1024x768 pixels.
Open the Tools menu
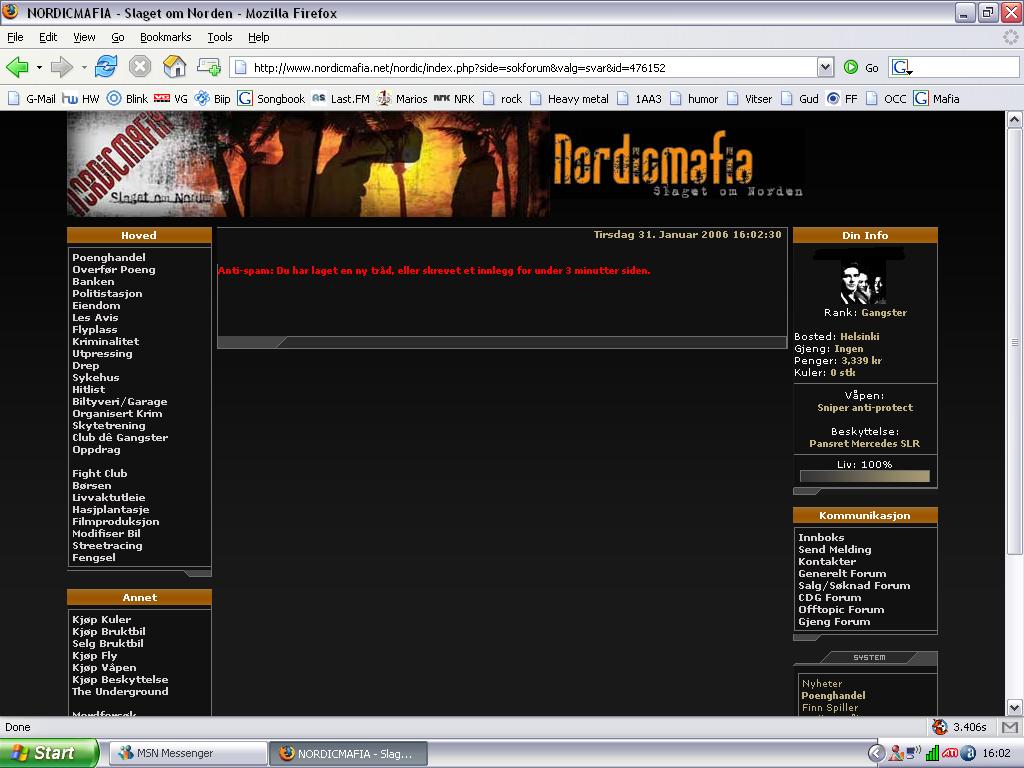[x=219, y=37]
